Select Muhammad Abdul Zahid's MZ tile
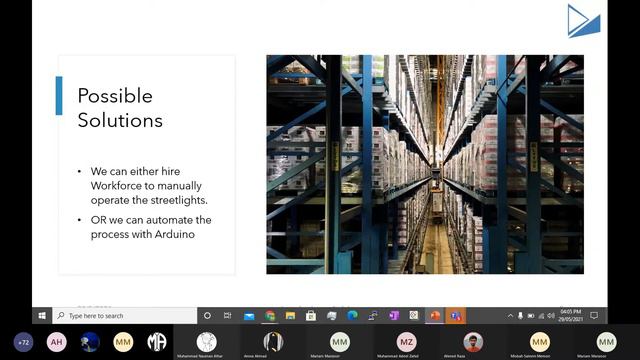This screenshot has width=640, height=360. tap(407, 342)
